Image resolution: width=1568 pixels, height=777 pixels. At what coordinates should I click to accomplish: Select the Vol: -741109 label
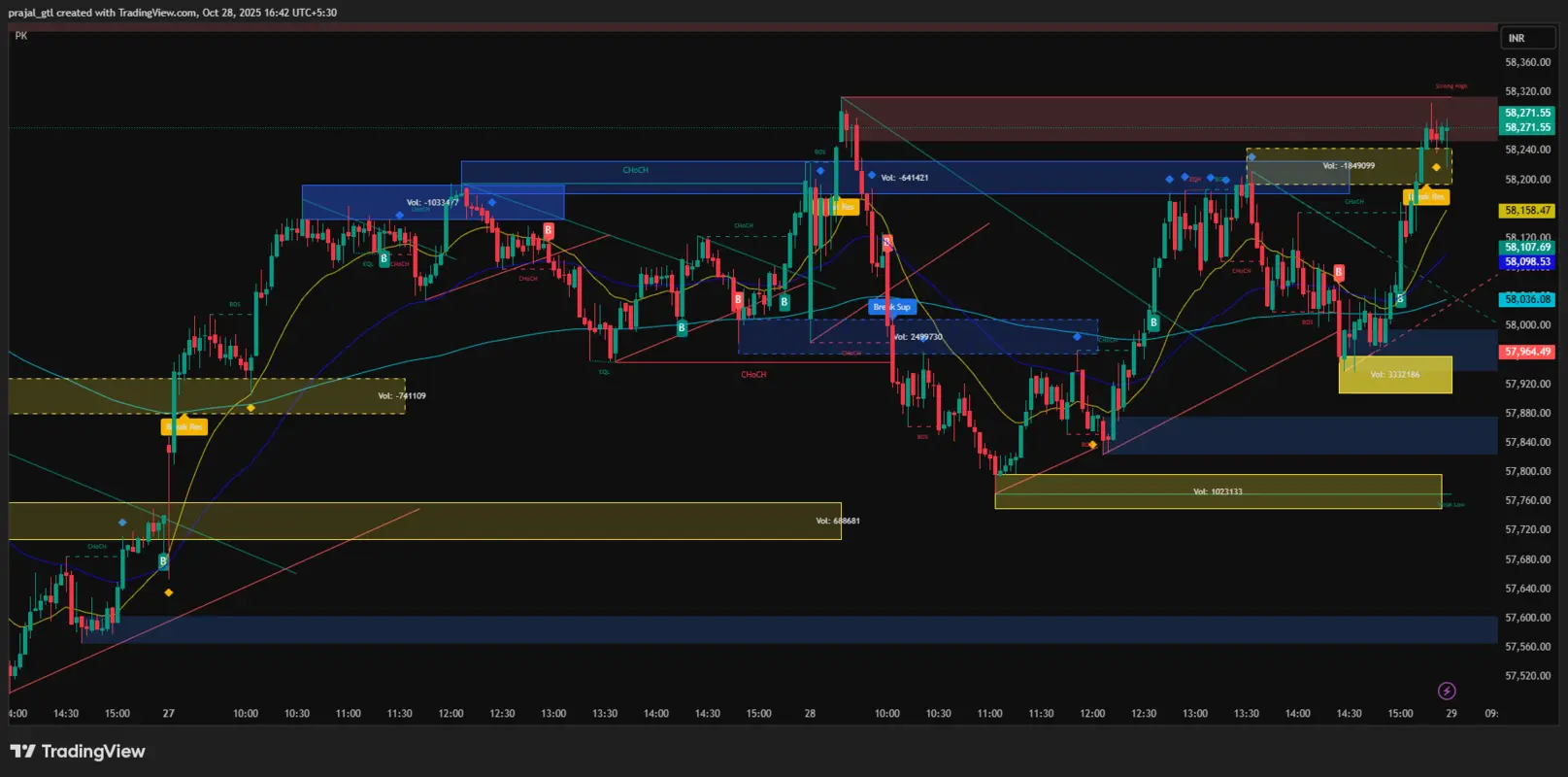click(401, 395)
